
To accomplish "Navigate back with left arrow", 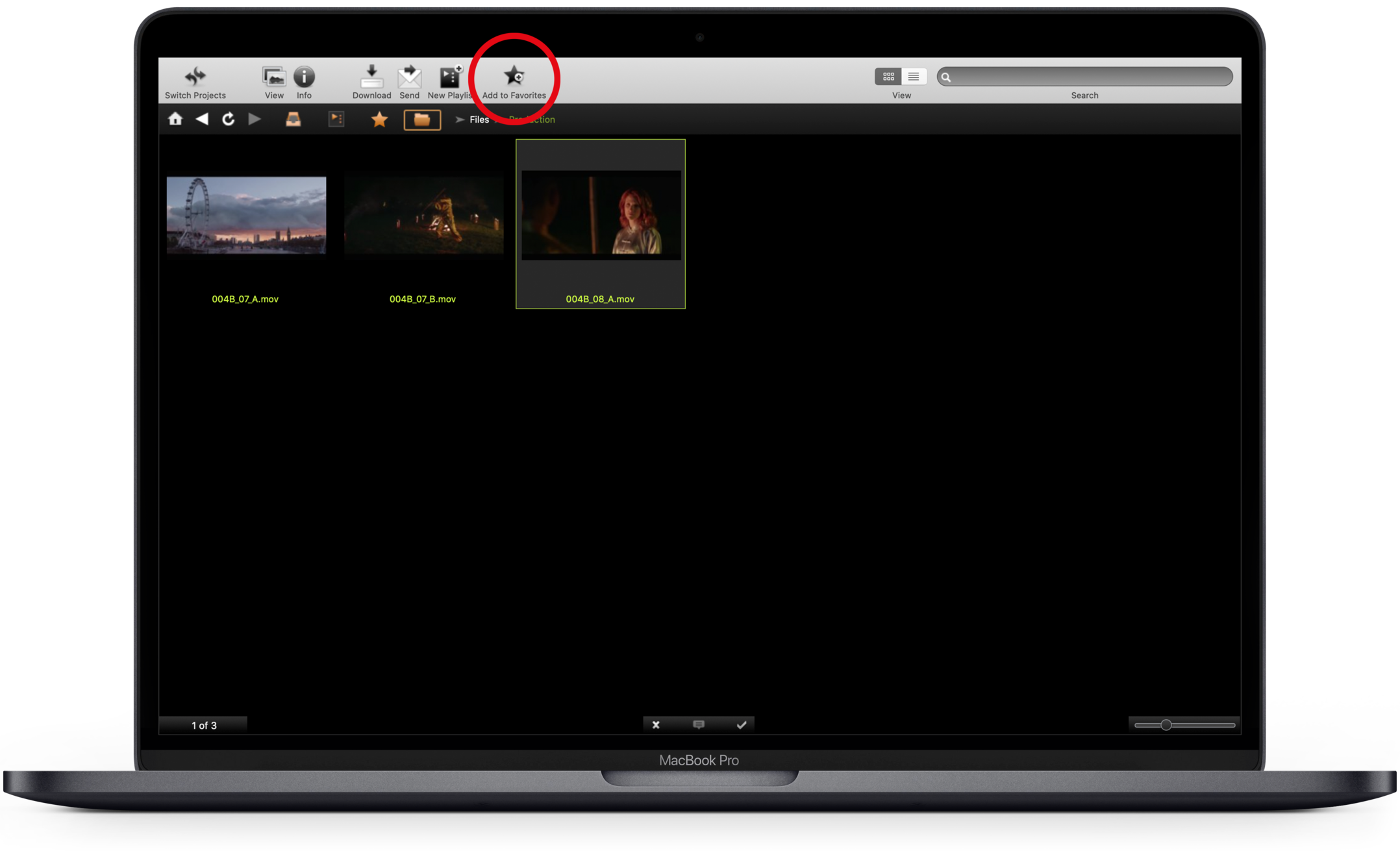I will (202, 119).
